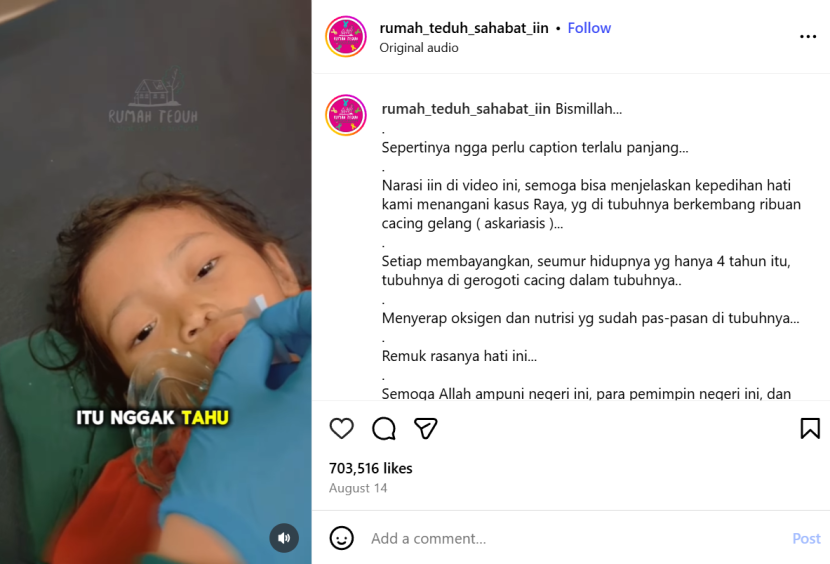The height and width of the screenshot is (564, 830).
Task: Open the three-dot more options menu
Action: (808, 37)
